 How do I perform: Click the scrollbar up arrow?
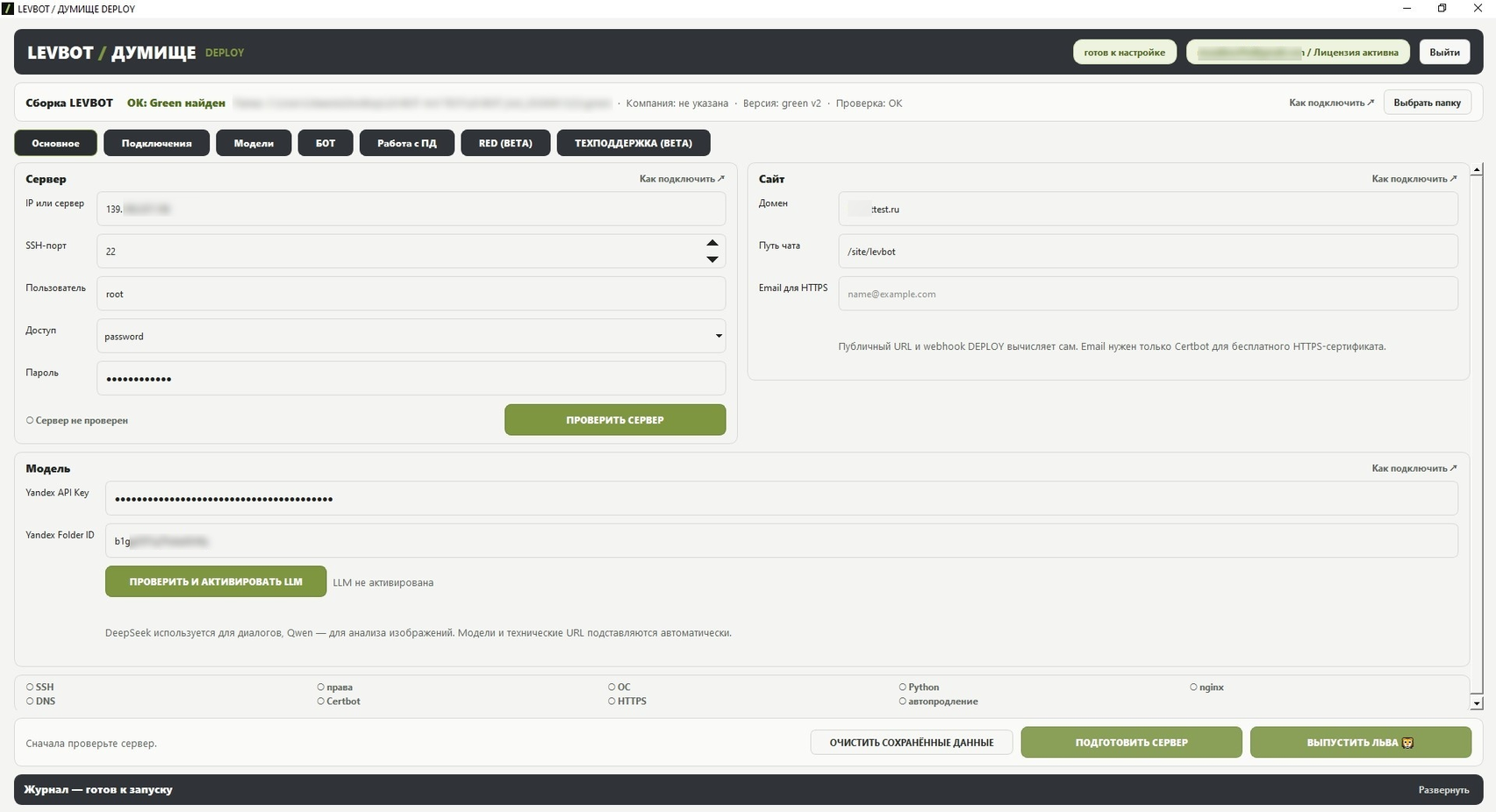tap(1478, 169)
